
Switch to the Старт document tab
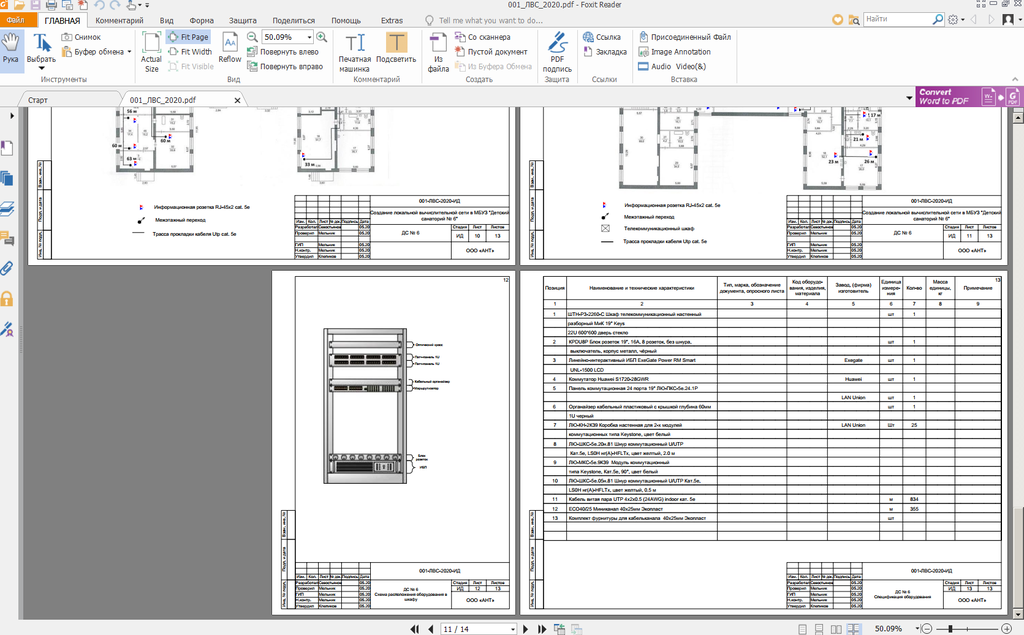[38, 100]
